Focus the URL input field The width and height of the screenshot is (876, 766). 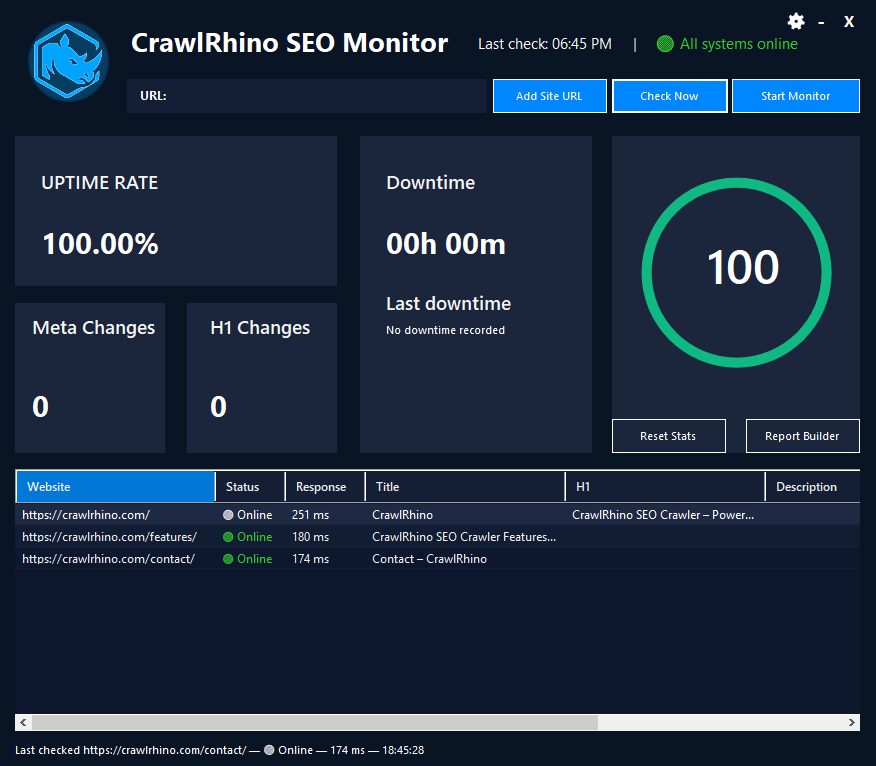(307, 96)
